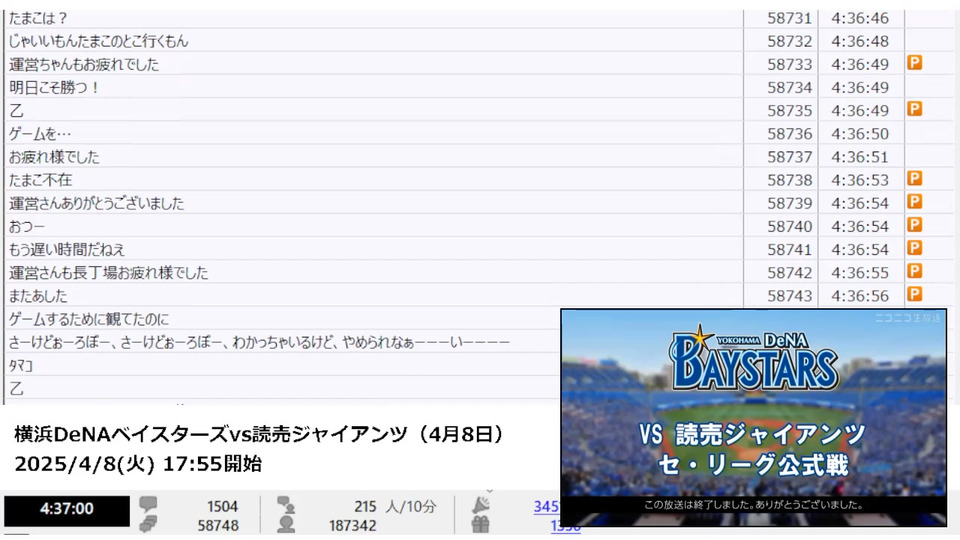Click the total visitors value 187342
The width and height of the screenshot is (960, 540).
pos(352,525)
